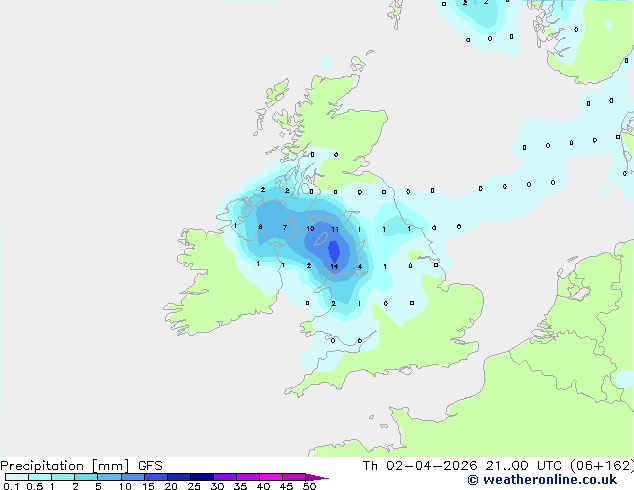Click the '0.1' legend scale label
Viewport: 634px width, 490px height.
pyautogui.click(x=11, y=486)
